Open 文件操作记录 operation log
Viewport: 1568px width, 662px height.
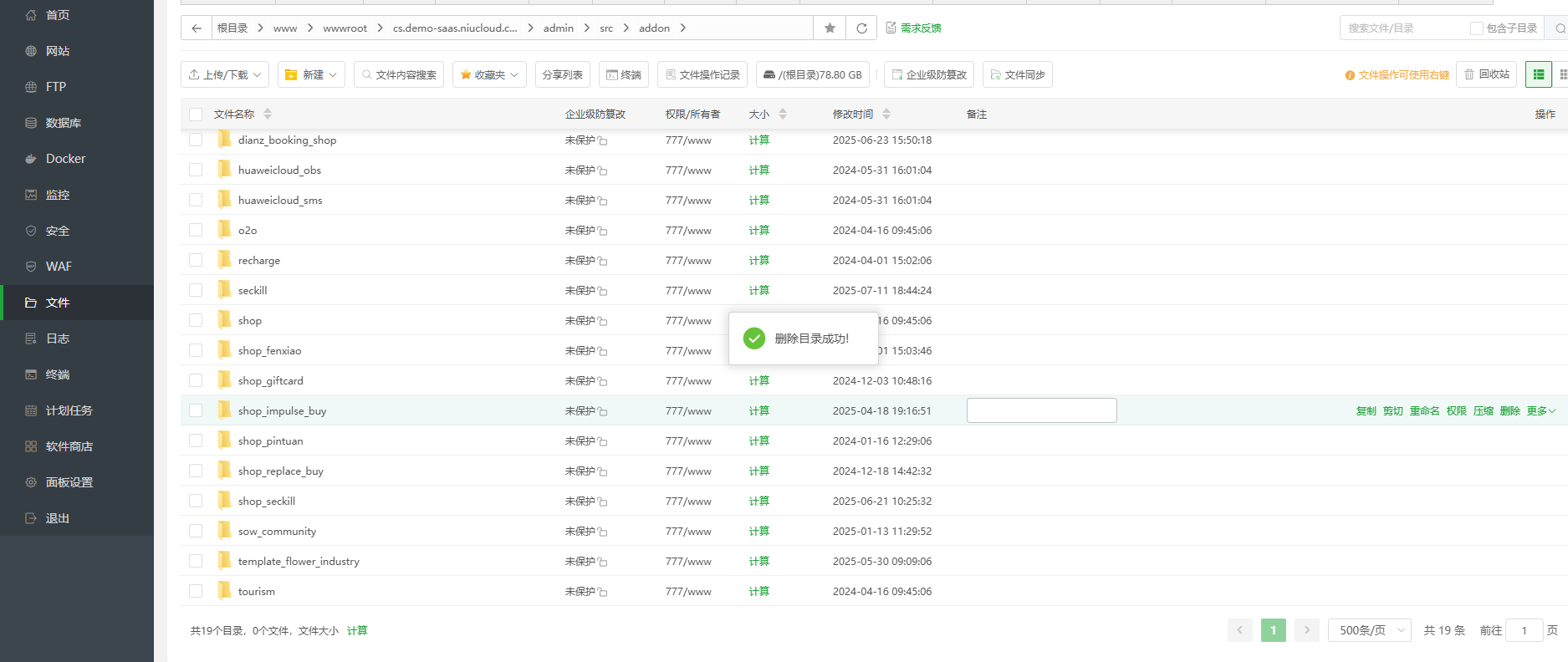click(x=702, y=74)
